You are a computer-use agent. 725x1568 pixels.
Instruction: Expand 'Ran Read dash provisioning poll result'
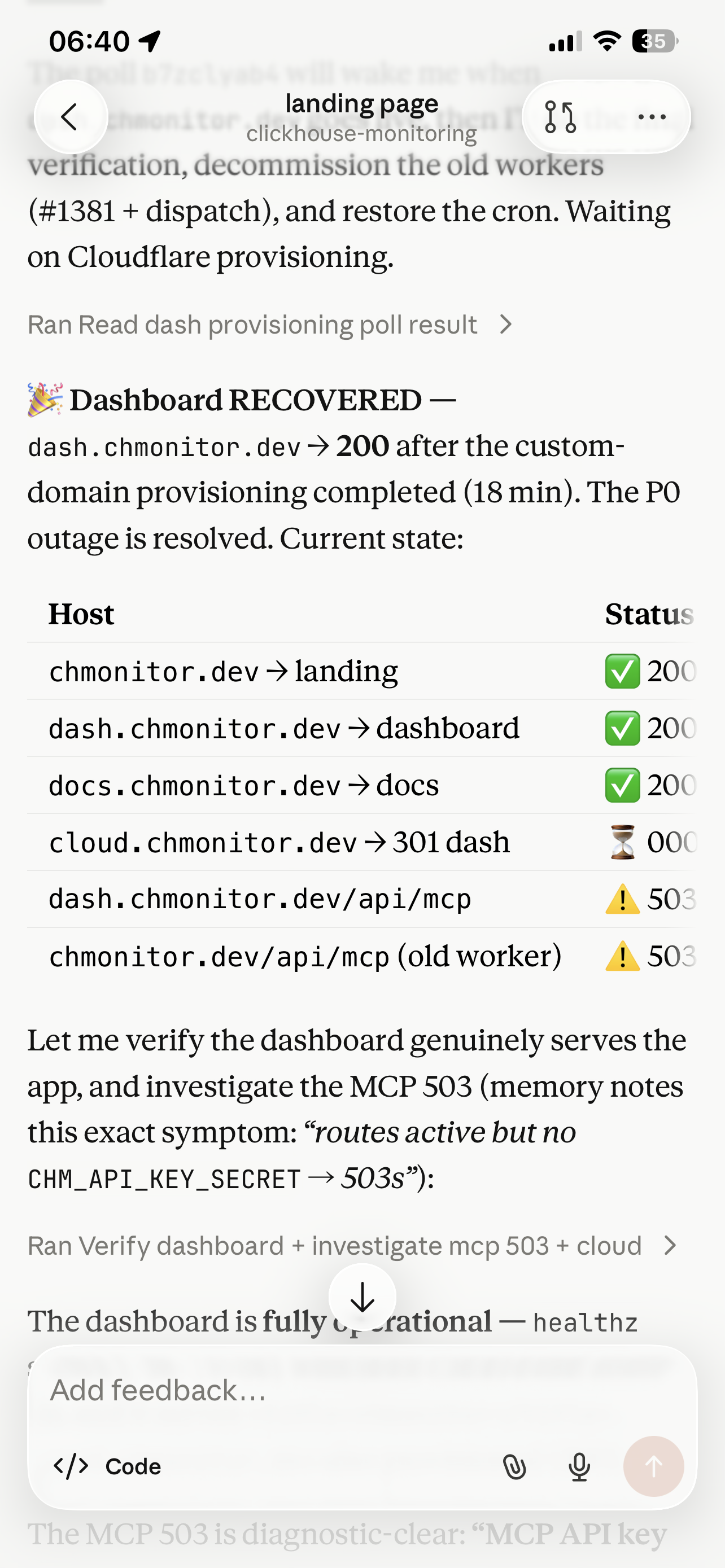pyautogui.click(x=270, y=325)
